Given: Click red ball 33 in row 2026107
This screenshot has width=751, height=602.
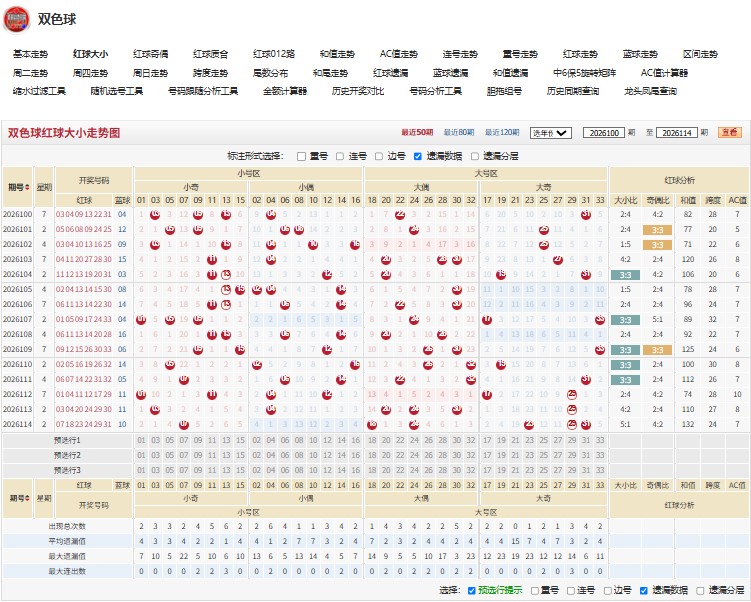Looking at the screenshot, I should point(600,320).
